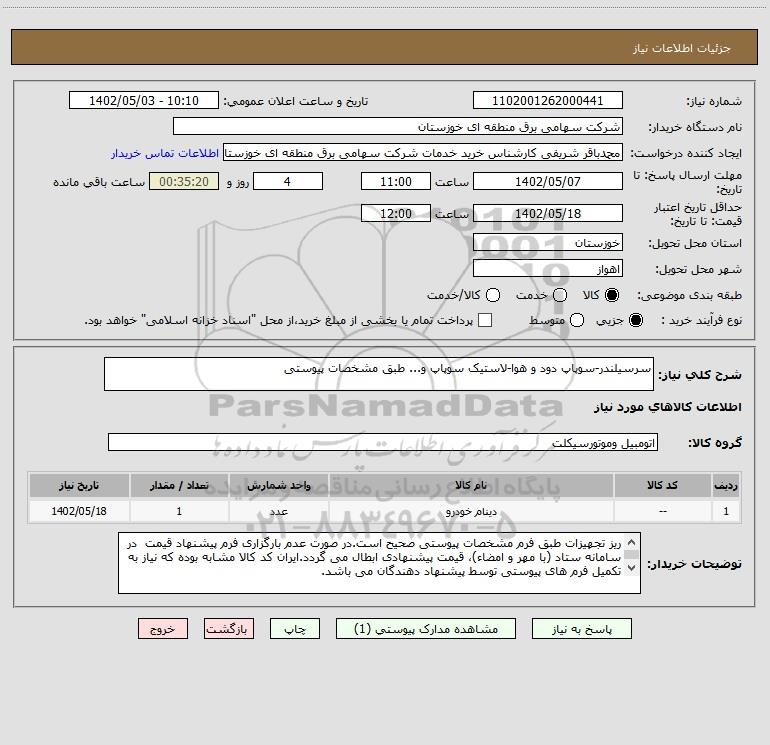This screenshot has height=745, width=770.
Task: Select the کالا radio button
Action: [612, 295]
